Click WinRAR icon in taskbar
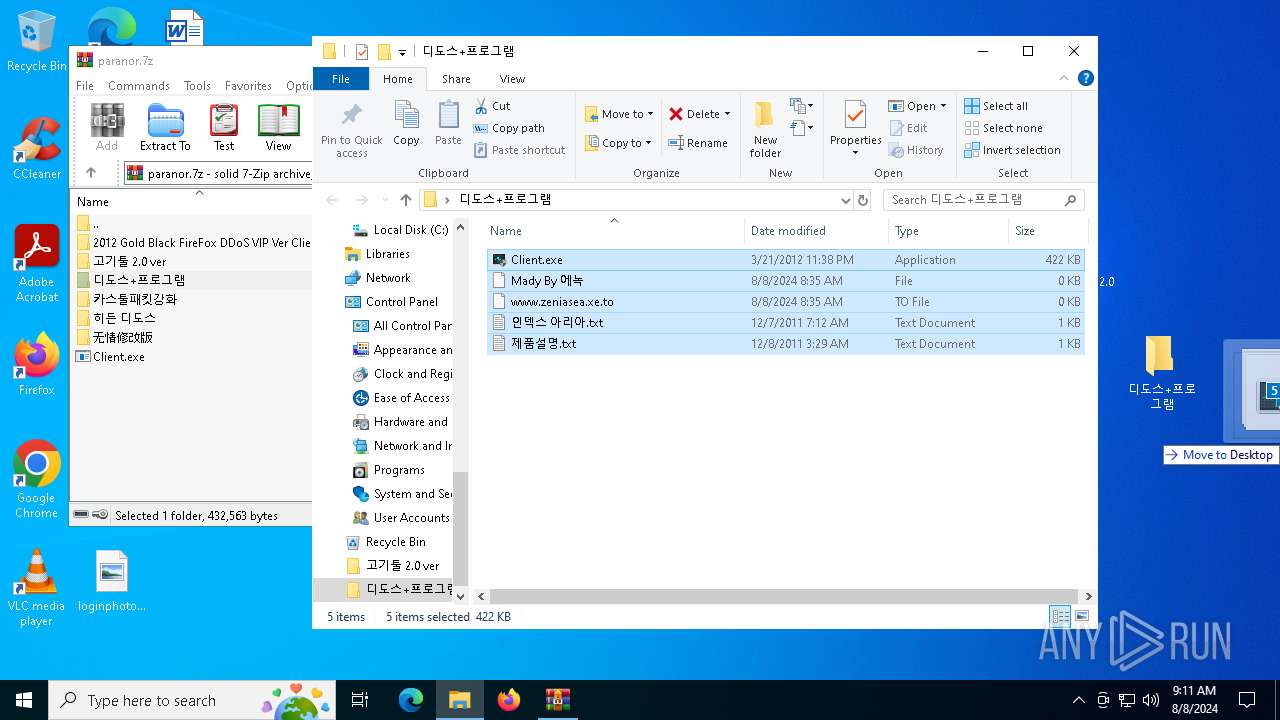The image size is (1280, 720). (x=558, y=700)
